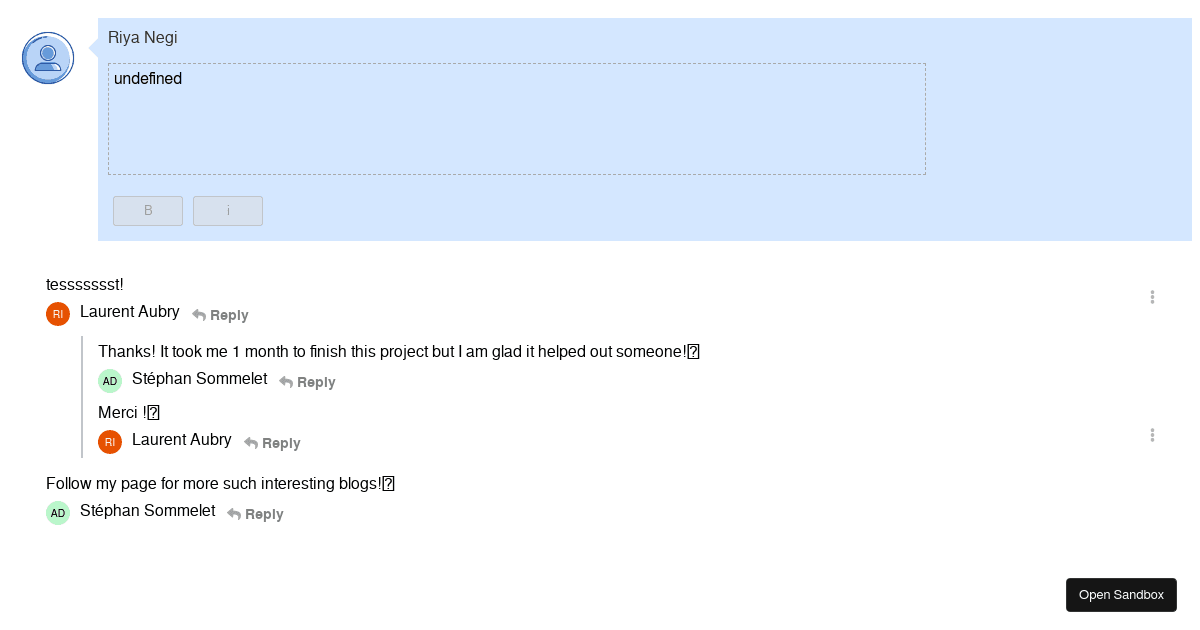Click the green AD avatar at the bottom comment

[58, 513]
